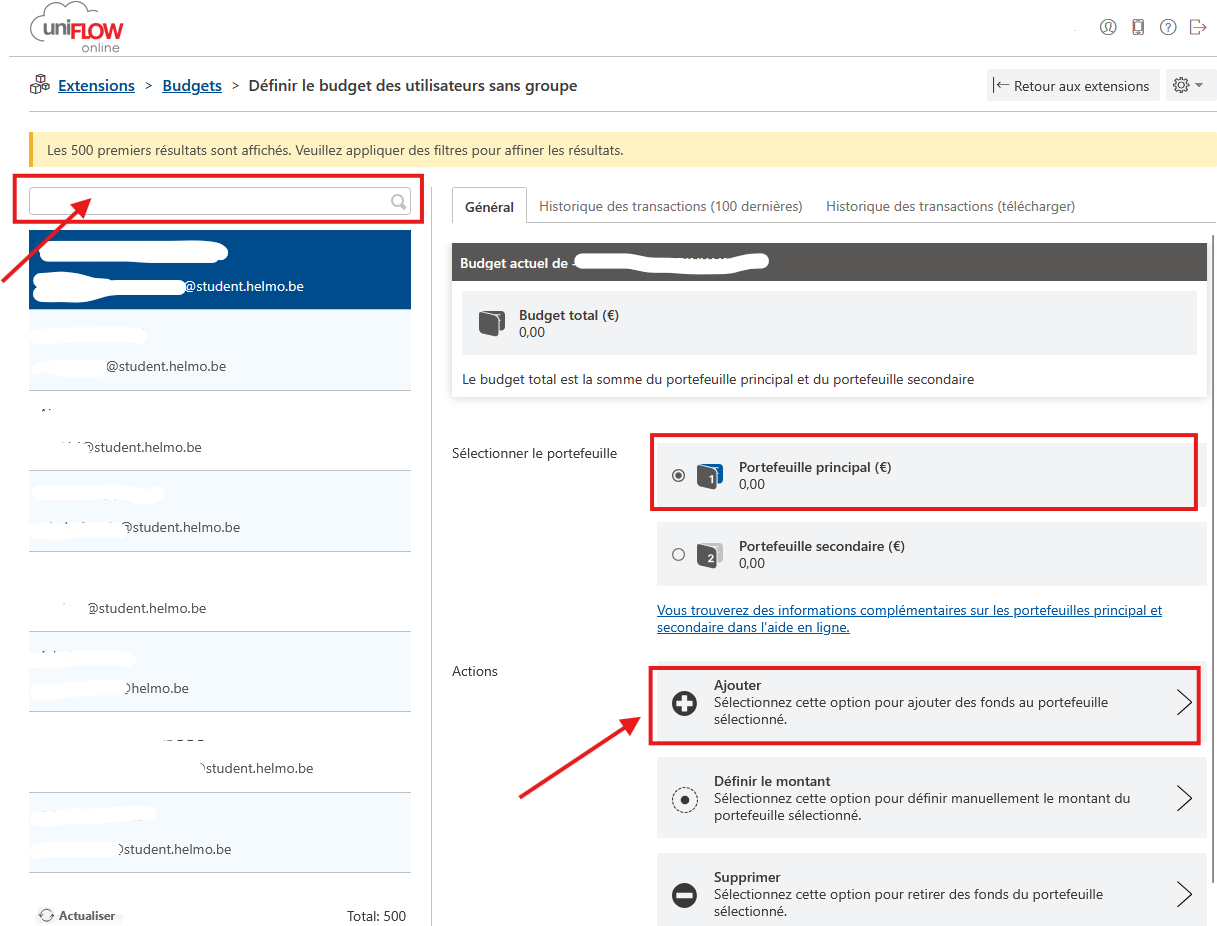
Task: Select the Portefeuille secondaire radio button
Action: [679, 554]
